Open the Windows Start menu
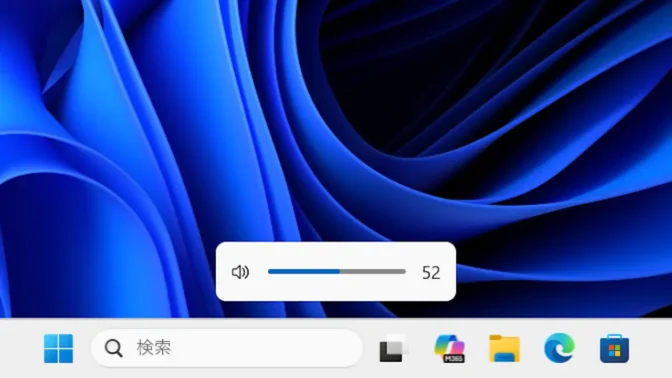The width and height of the screenshot is (672, 378). click(58, 348)
